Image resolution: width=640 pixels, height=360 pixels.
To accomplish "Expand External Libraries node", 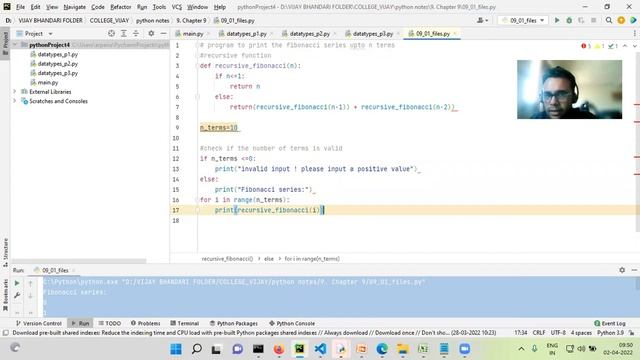I will click(15, 92).
